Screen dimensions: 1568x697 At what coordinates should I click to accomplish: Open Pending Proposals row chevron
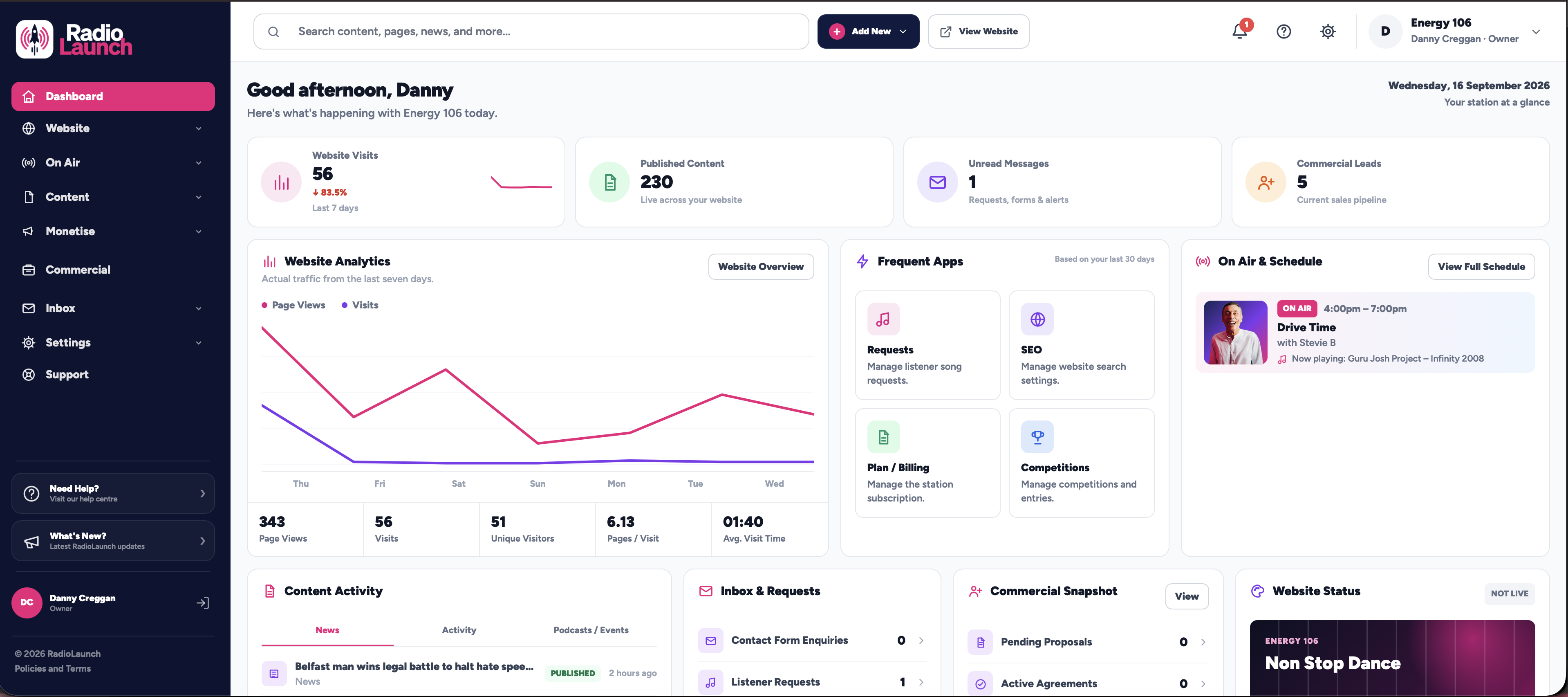(1203, 642)
